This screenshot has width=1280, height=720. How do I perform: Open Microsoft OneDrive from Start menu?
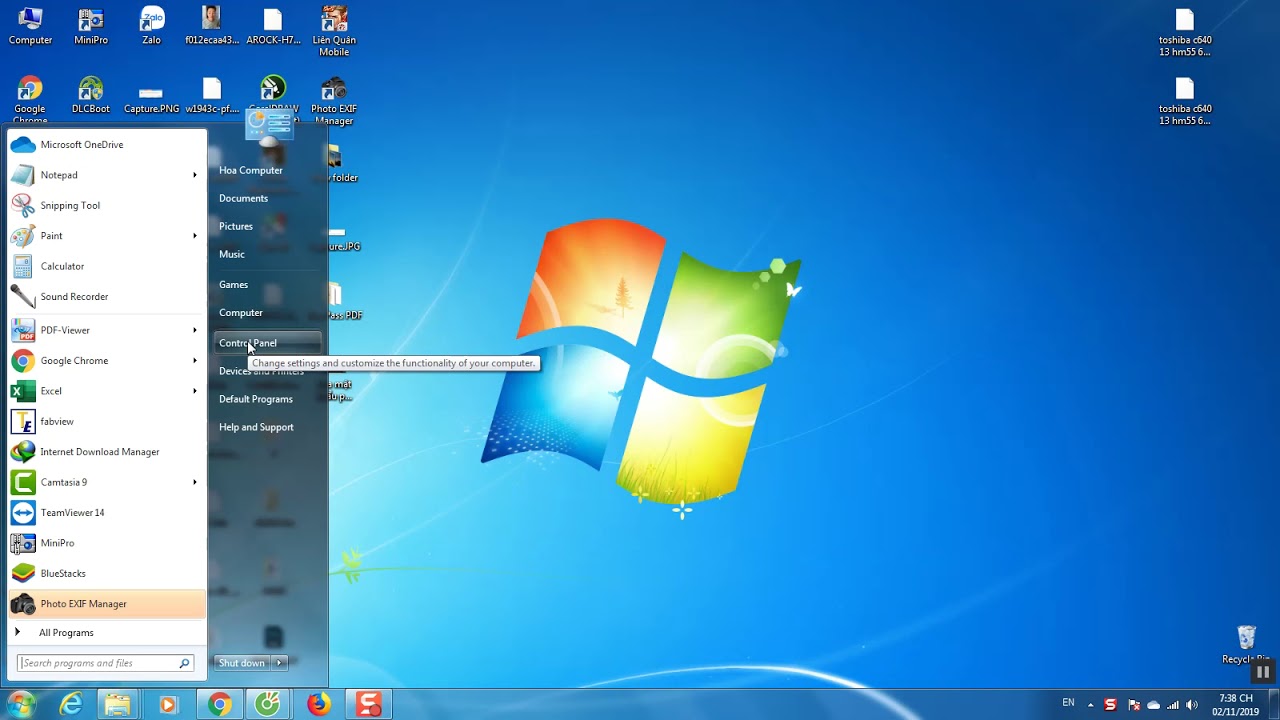click(x=106, y=145)
